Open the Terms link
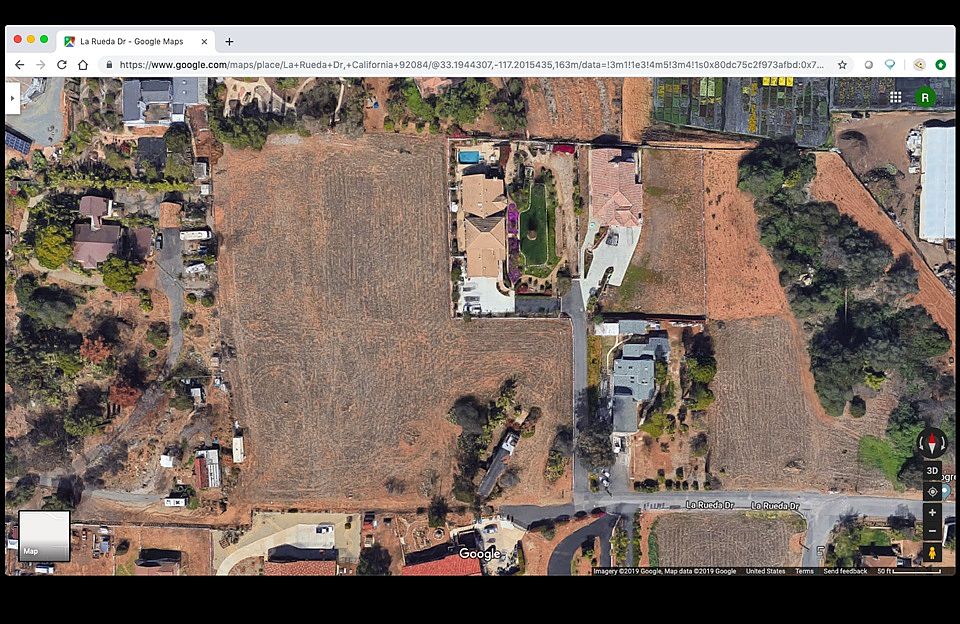 804,571
